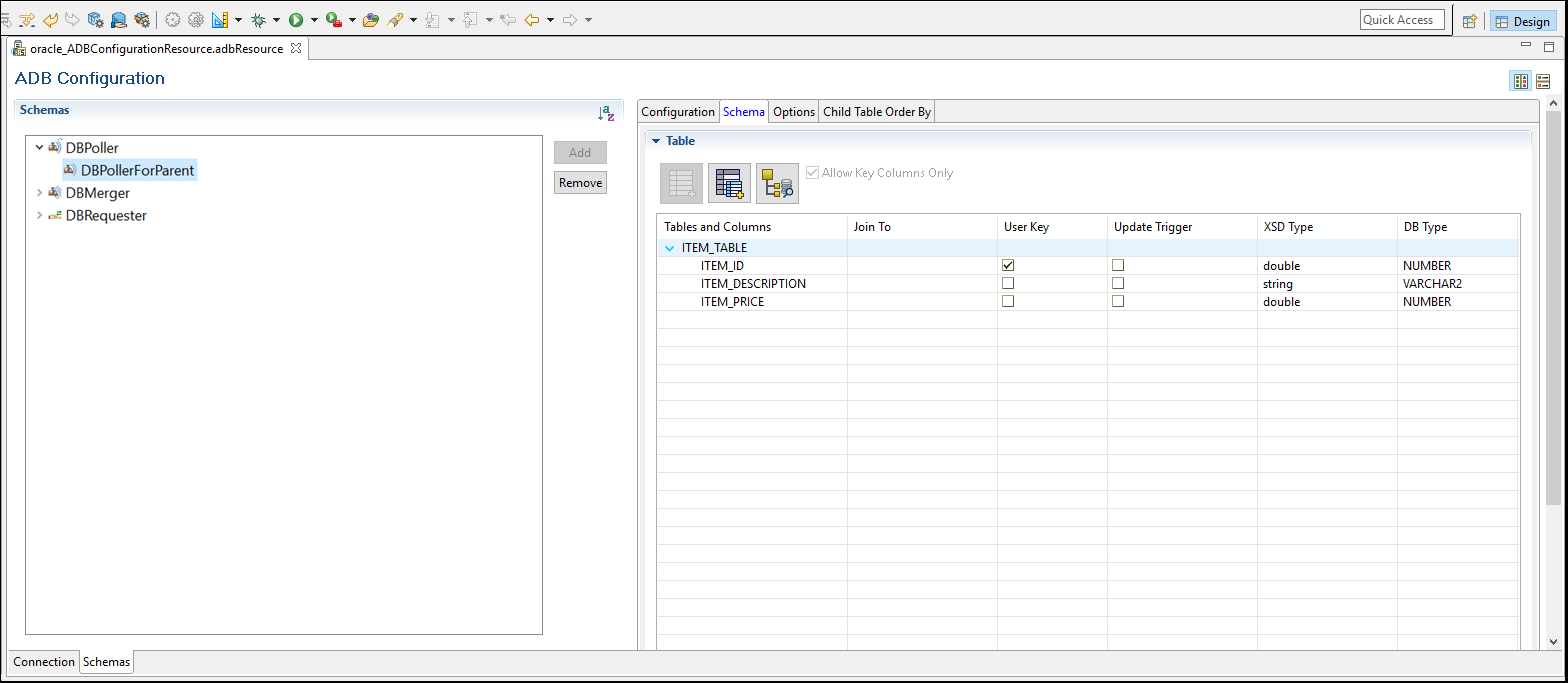
Task: Click the Remove button
Action: [x=580, y=183]
